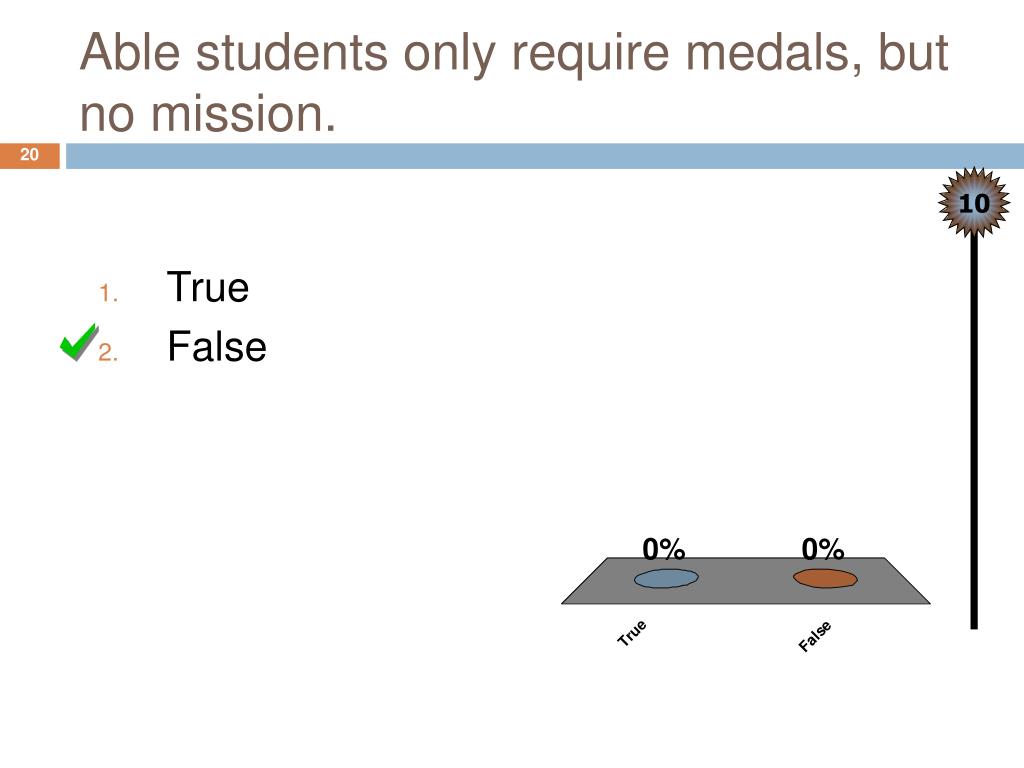Click the slide title about able students
The image size is (1024, 768).
514,82
